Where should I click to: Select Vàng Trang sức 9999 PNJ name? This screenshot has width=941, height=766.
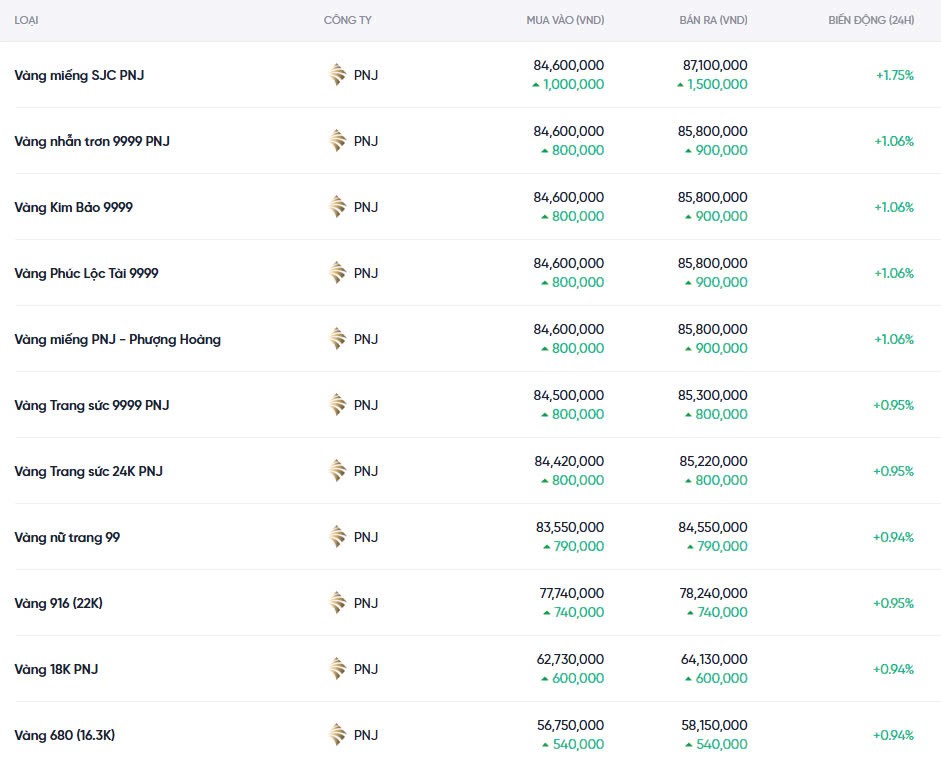coord(92,405)
